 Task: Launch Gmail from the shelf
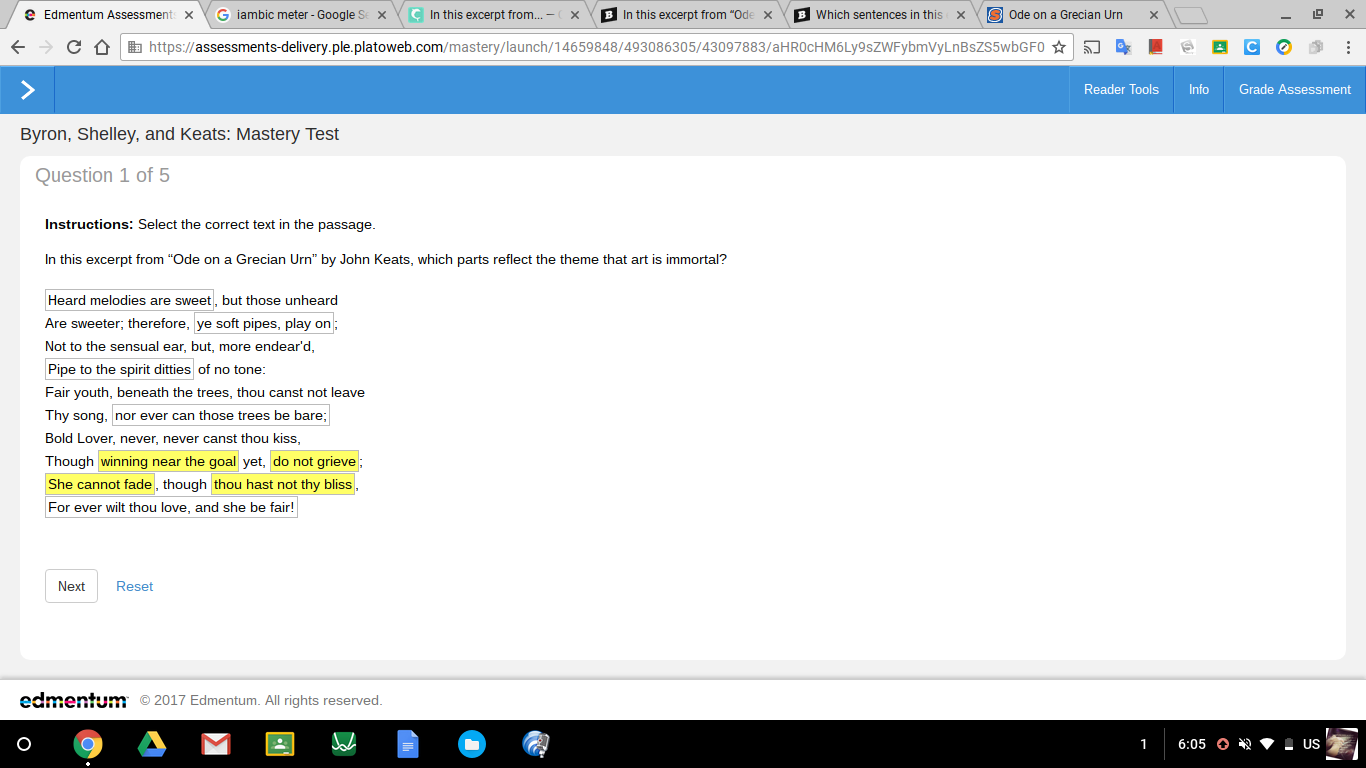pos(215,744)
